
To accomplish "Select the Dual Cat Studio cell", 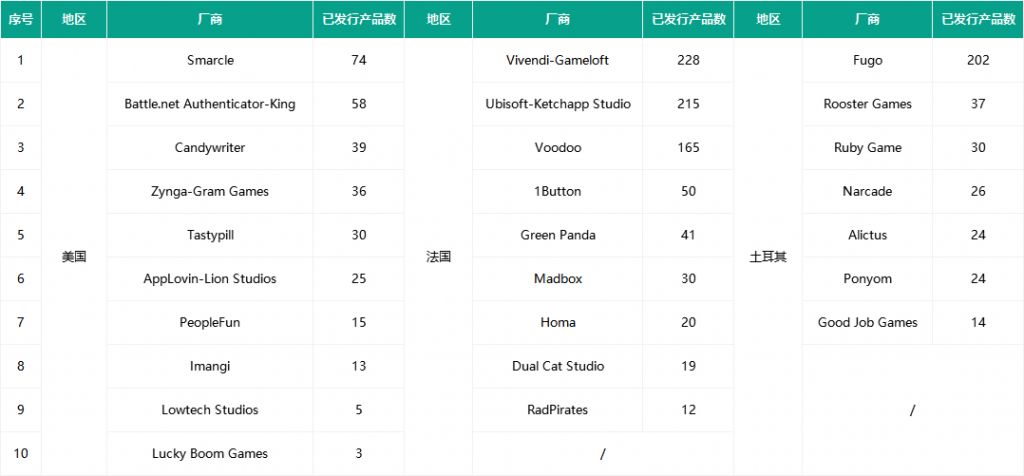I will [558, 366].
